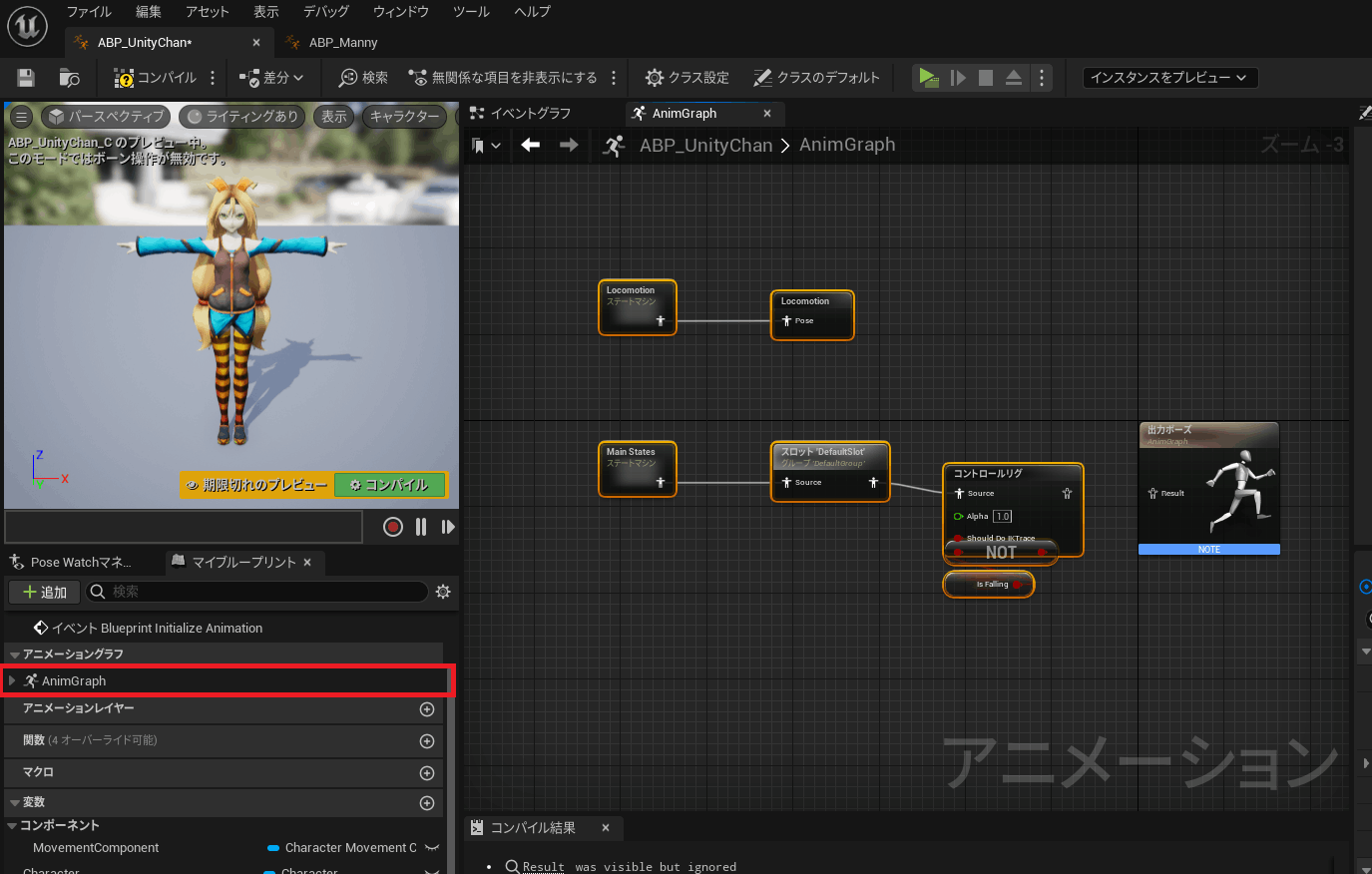Open the インスタンスをプレビュー dropdown
Image resolution: width=1372 pixels, height=874 pixels.
(1169, 78)
